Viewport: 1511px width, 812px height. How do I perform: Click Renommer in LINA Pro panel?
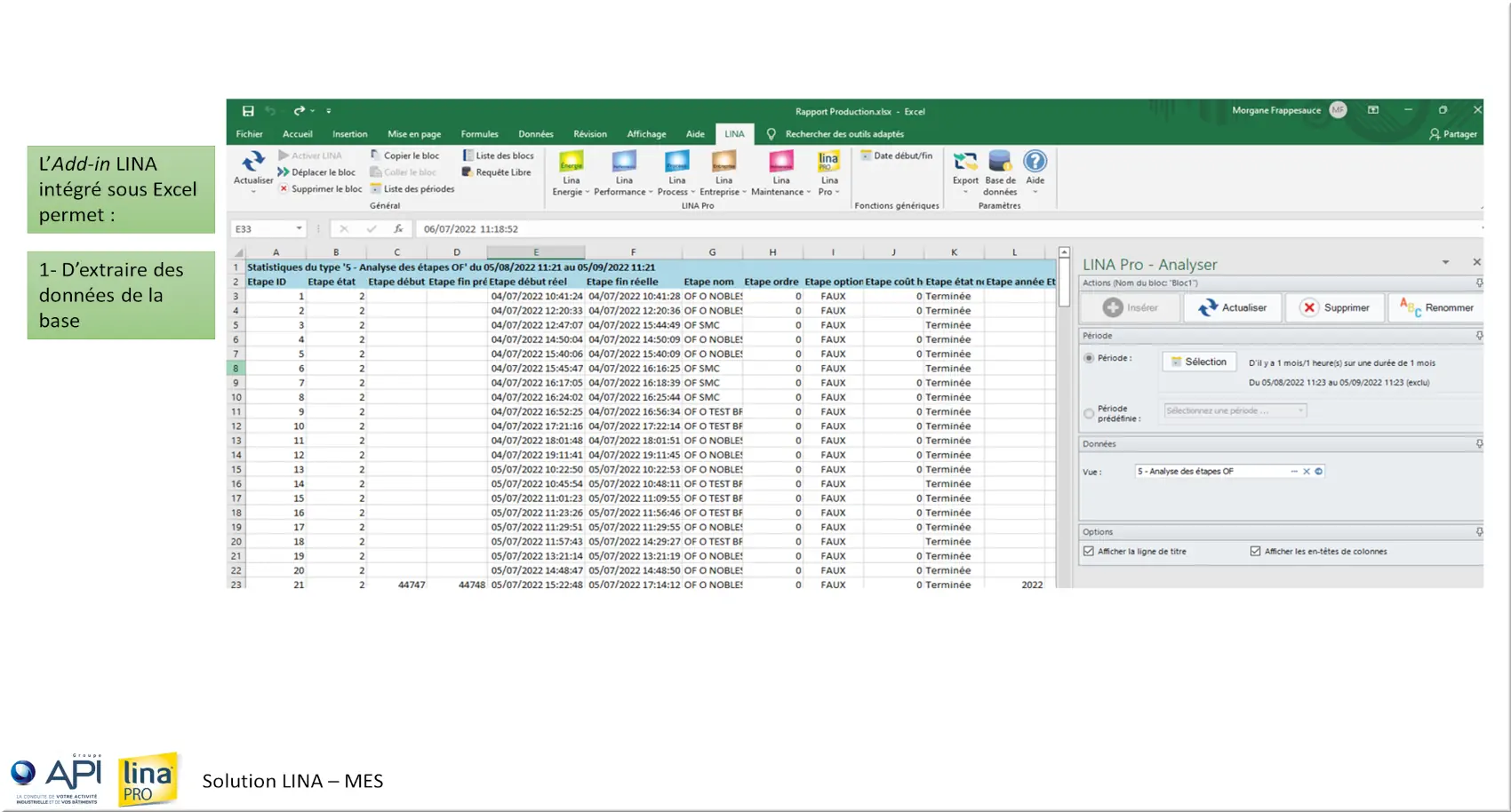(1436, 307)
